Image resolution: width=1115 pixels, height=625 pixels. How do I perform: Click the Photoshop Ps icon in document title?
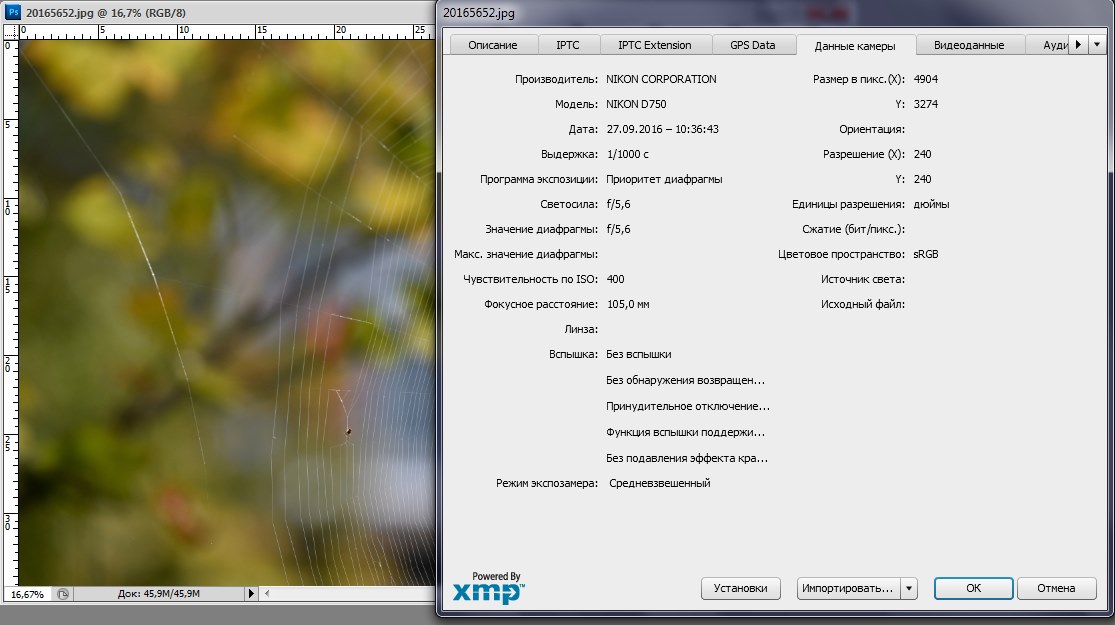pos(13,12)
